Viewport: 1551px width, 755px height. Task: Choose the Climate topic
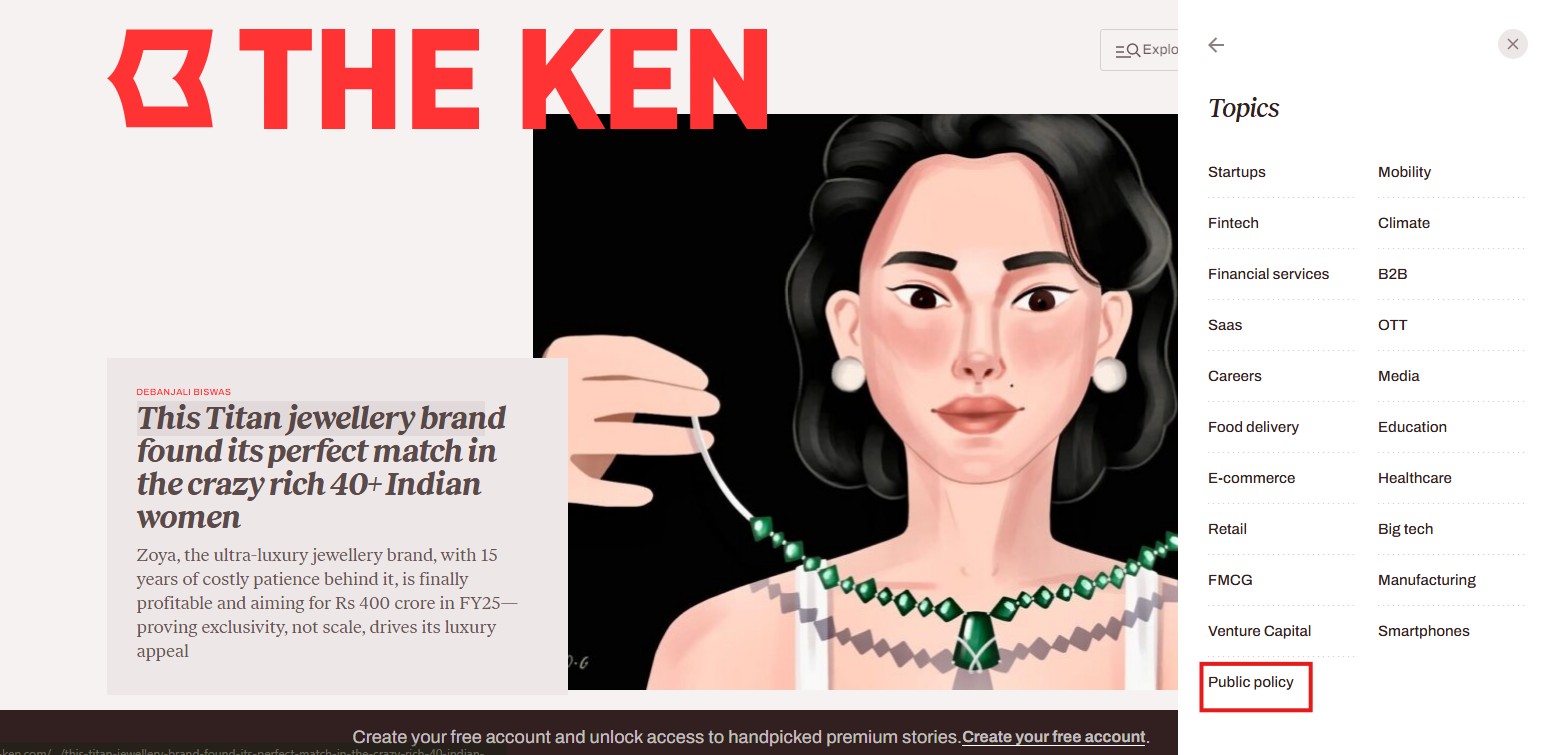pyautogui.click(x=1404, y=223)
